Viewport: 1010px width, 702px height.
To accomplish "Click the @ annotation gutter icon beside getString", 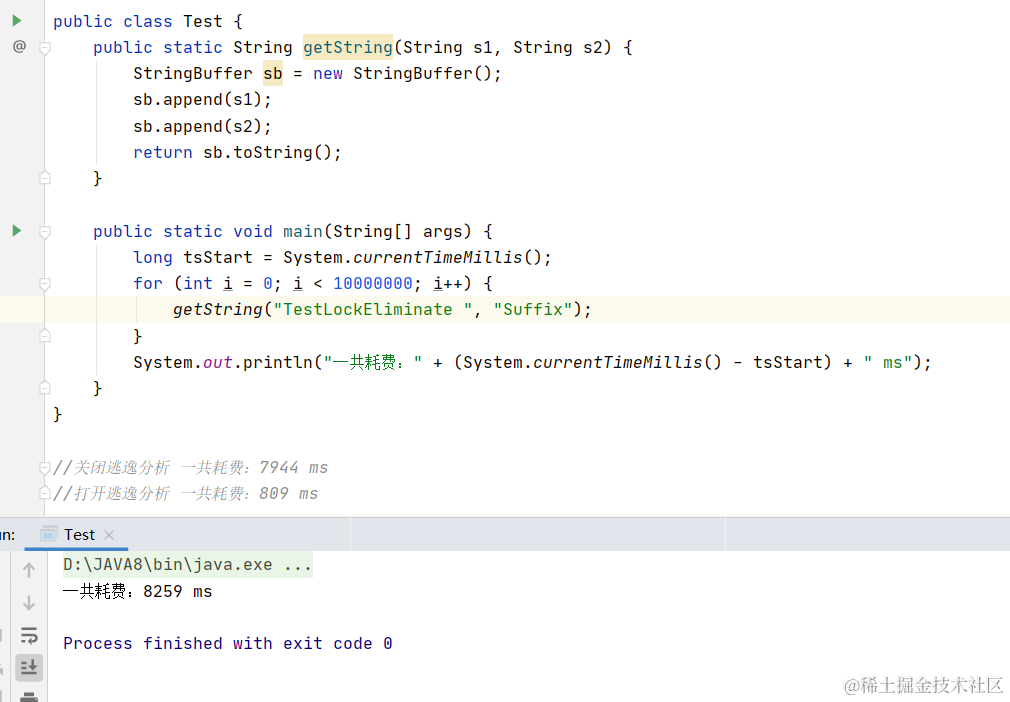I will click(19, 46).
